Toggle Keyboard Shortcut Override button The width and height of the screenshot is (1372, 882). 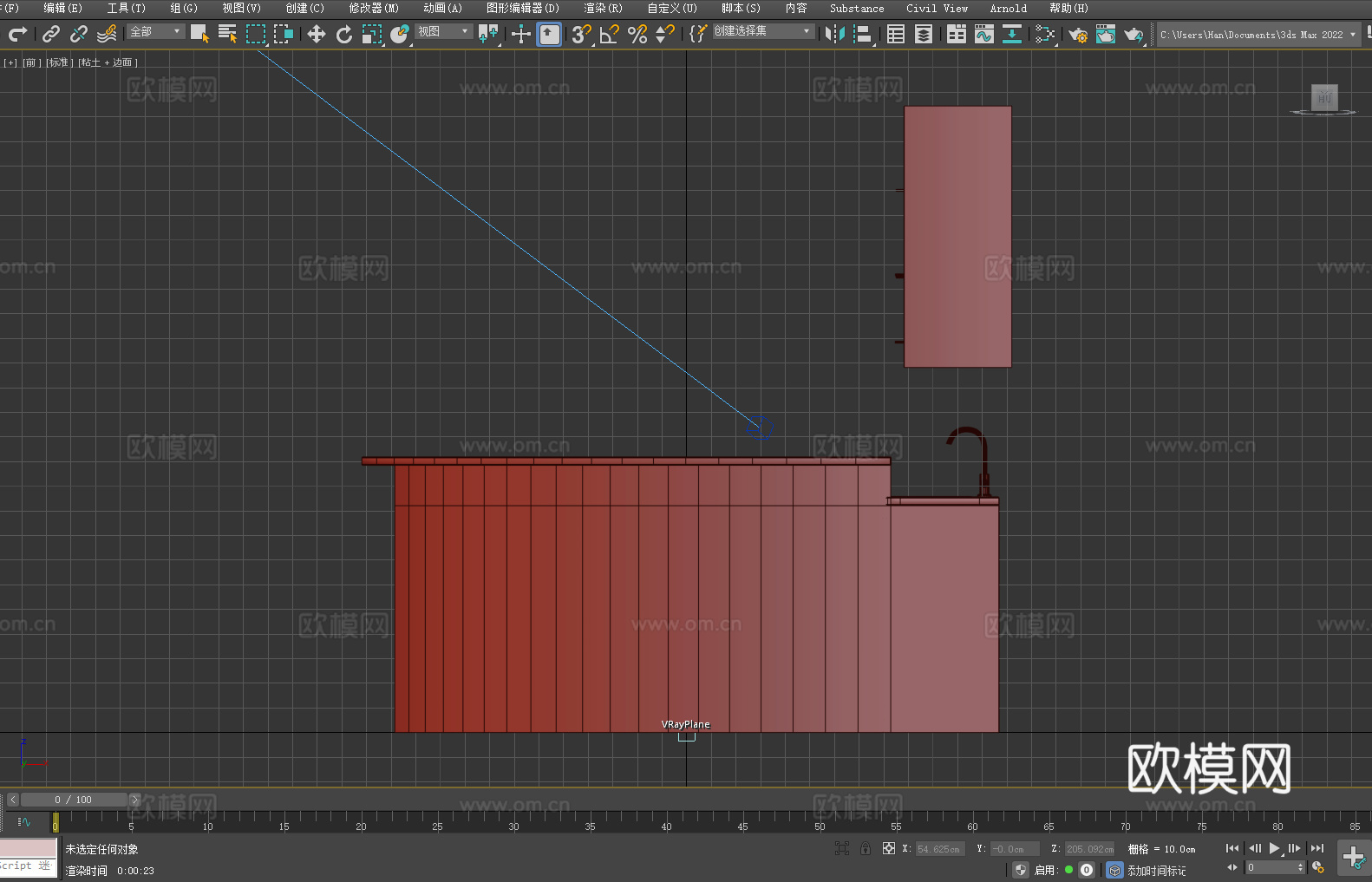549,34
